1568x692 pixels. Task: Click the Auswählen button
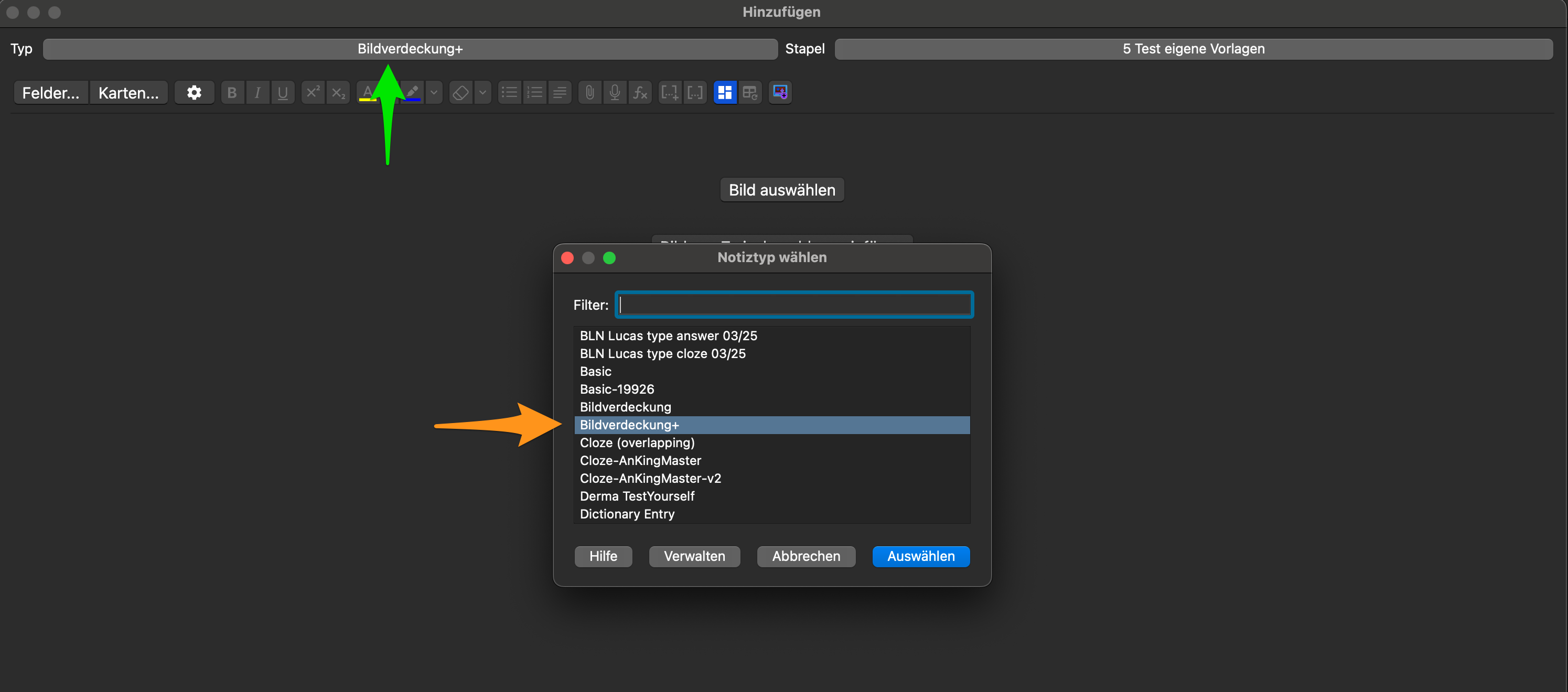(x=920, y=556)
